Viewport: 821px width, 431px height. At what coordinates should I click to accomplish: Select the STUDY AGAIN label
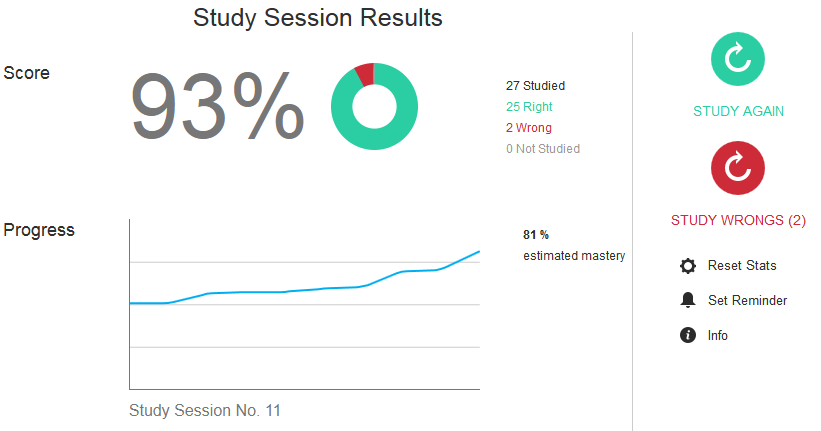(738, 111)
